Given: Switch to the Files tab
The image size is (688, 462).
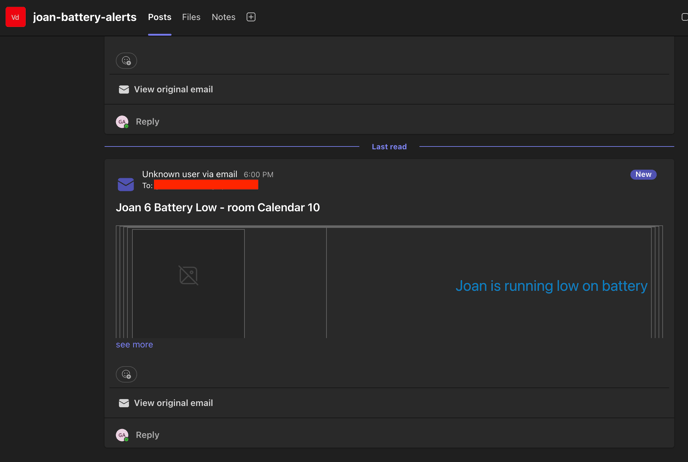Looking at the screenshot, I should click(191, 17).
